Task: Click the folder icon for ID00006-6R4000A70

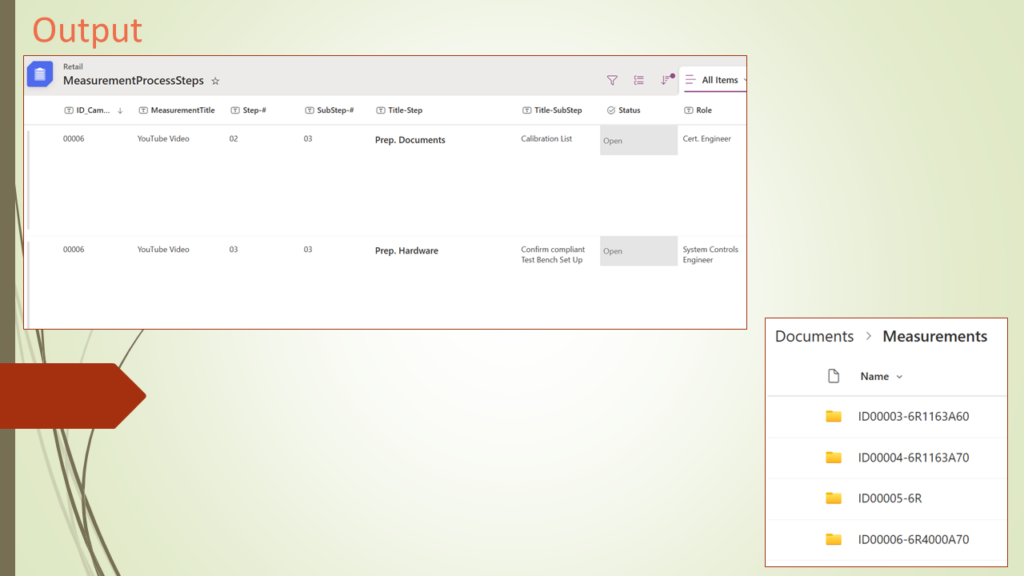Action: pos(833,539)
